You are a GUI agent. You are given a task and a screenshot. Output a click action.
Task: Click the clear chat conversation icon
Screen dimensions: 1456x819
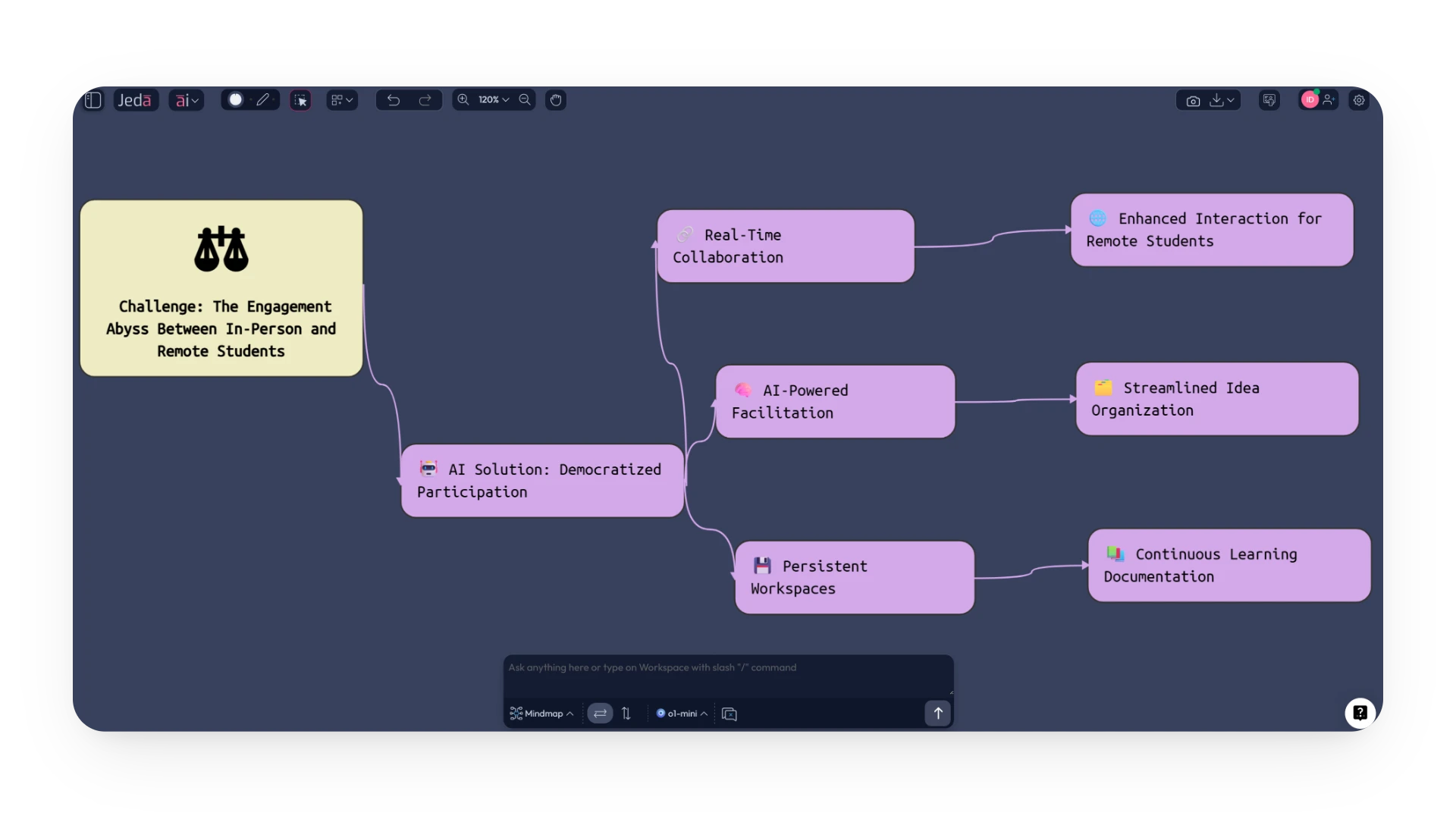click(x=730, y=714)
